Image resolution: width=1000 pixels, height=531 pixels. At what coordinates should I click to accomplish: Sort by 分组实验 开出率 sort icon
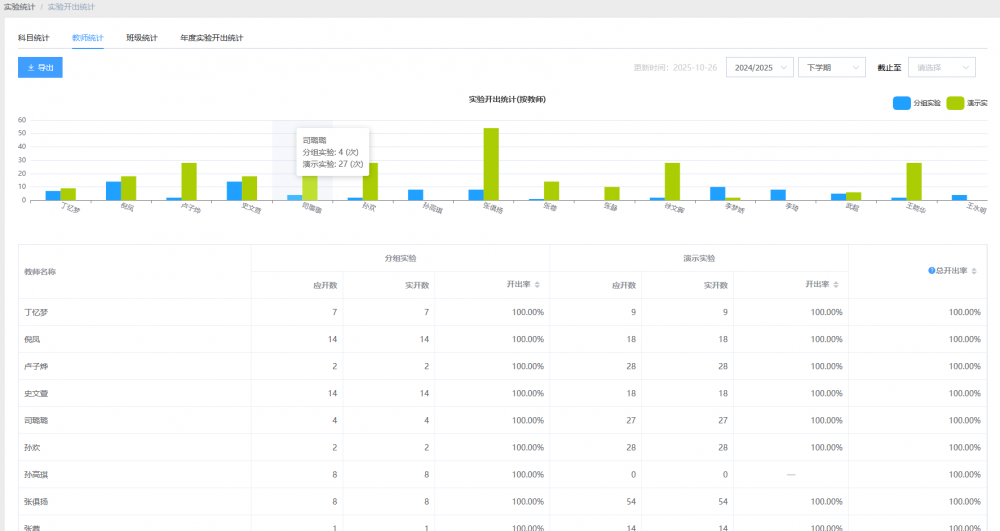coord(539,285)
